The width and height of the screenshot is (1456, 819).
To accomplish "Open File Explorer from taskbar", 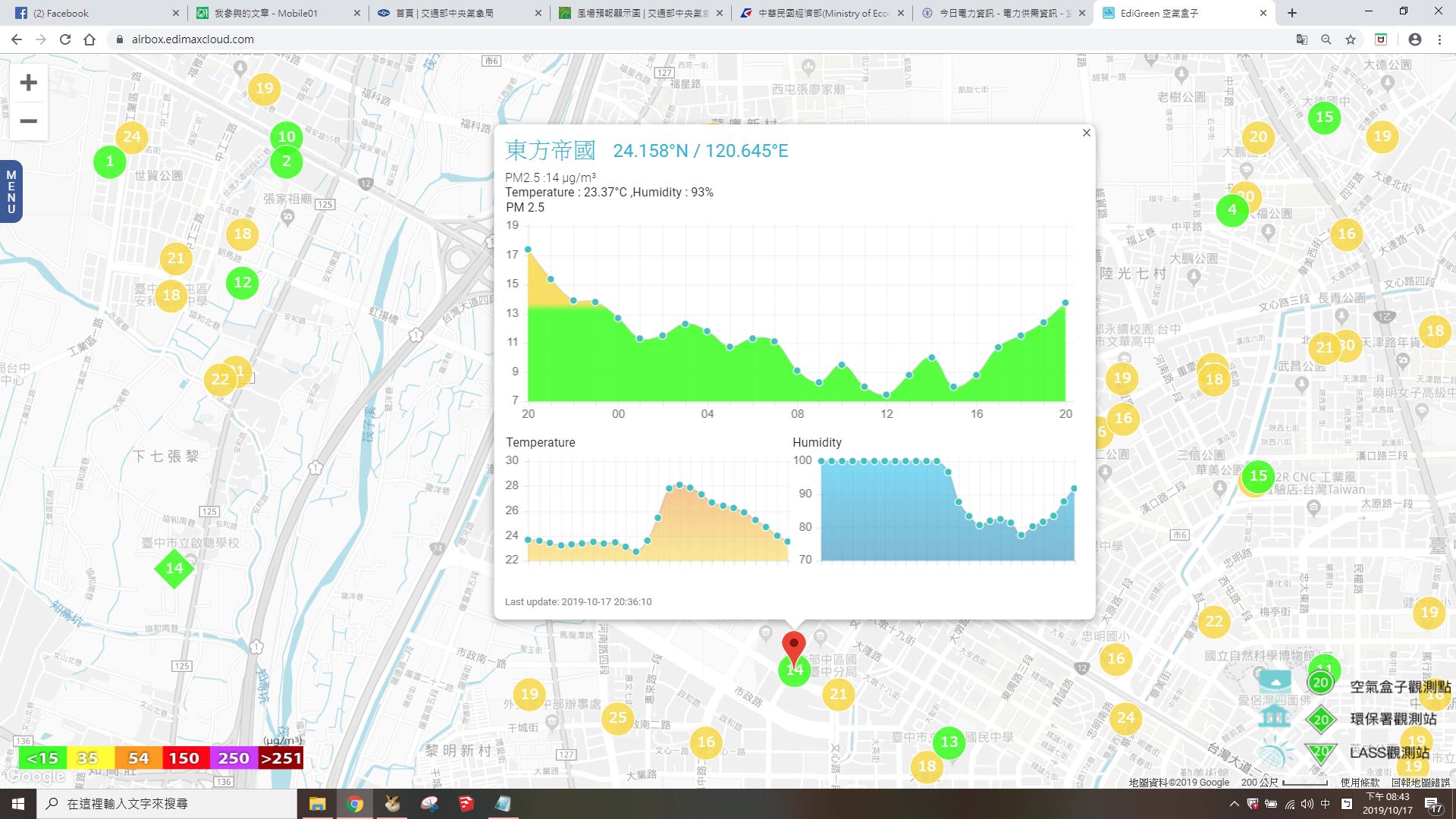I will point(317,804).
